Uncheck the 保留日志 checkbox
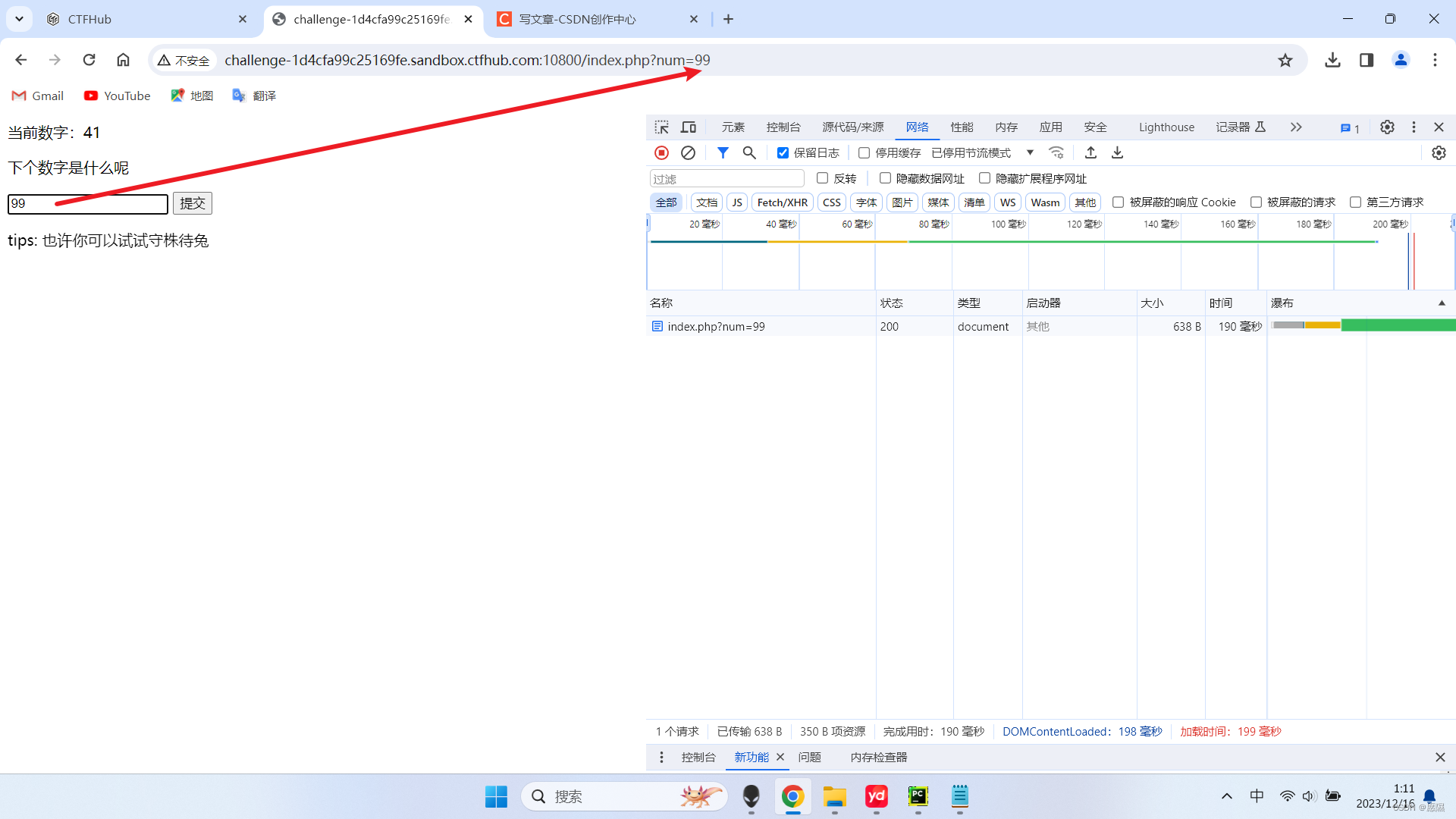Image resolution: width=1456 pixels, height=819 pixels. point(783,153)
